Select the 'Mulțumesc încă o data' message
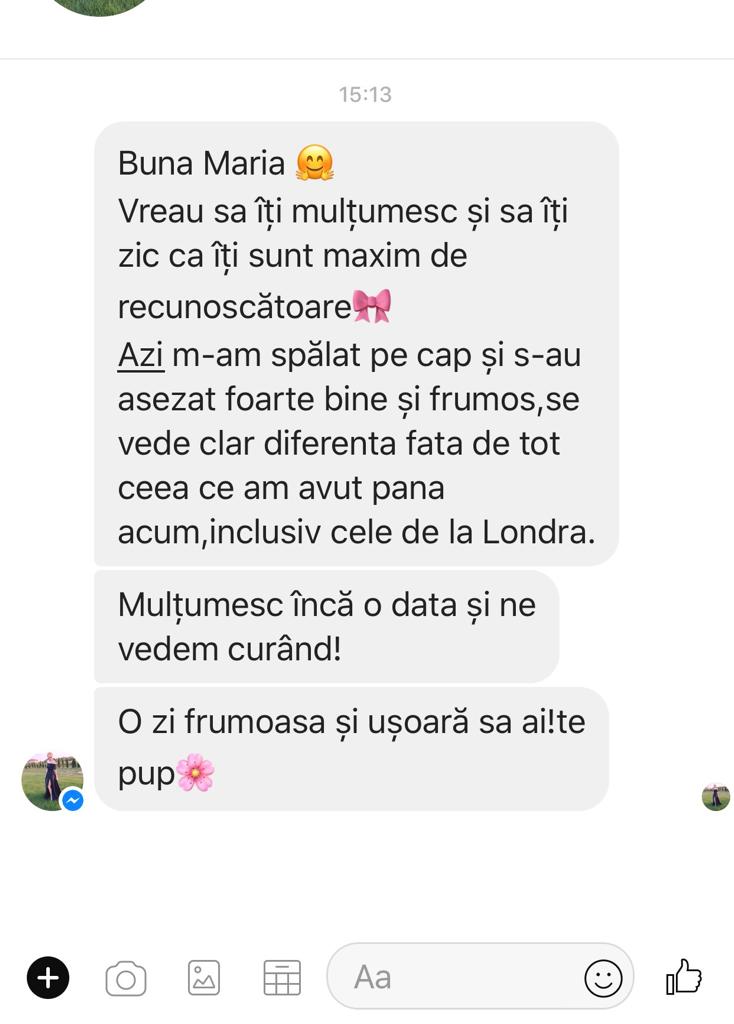The width and height of the screenshot is (734, 1024). pyautogui.click(x=327, y=627)
